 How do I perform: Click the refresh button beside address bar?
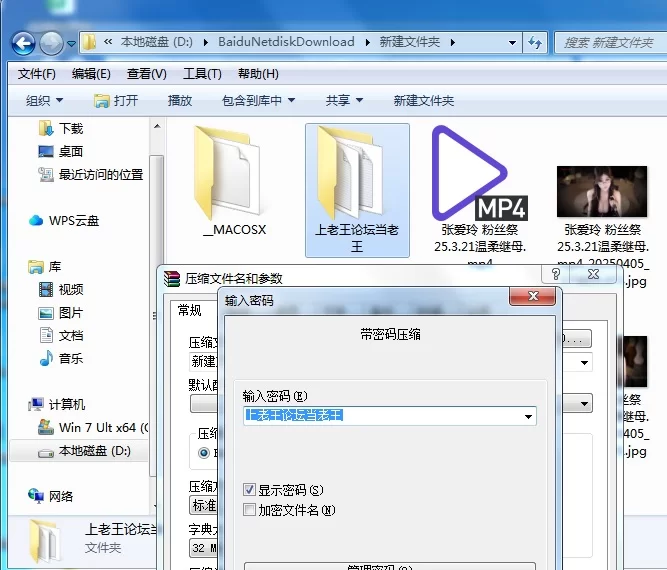click(536, 42)
